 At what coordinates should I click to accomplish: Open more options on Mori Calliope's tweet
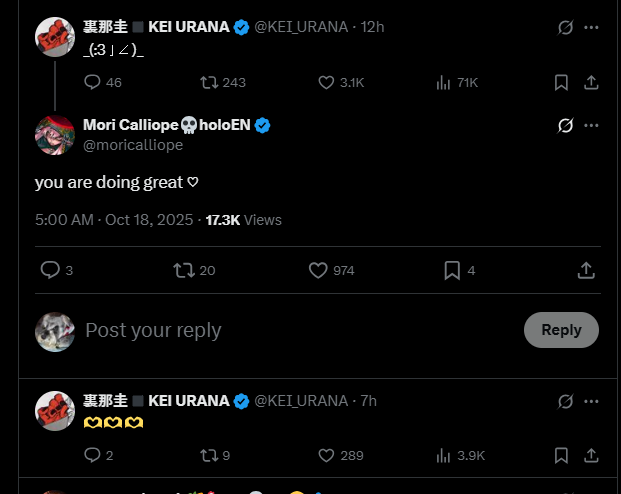coord(591,126)
